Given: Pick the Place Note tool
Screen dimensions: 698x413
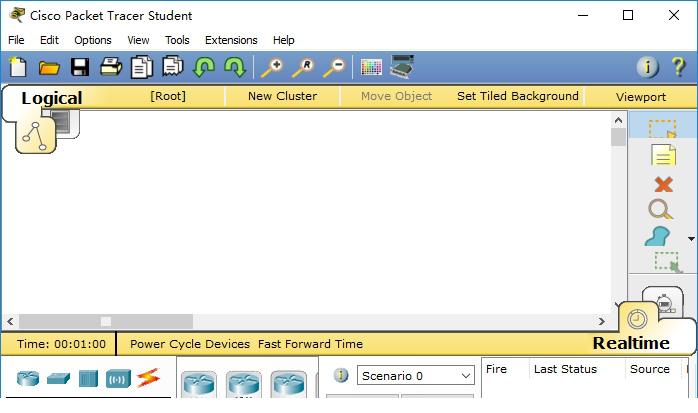Looking at the screenshot, I should click(663, 155).
